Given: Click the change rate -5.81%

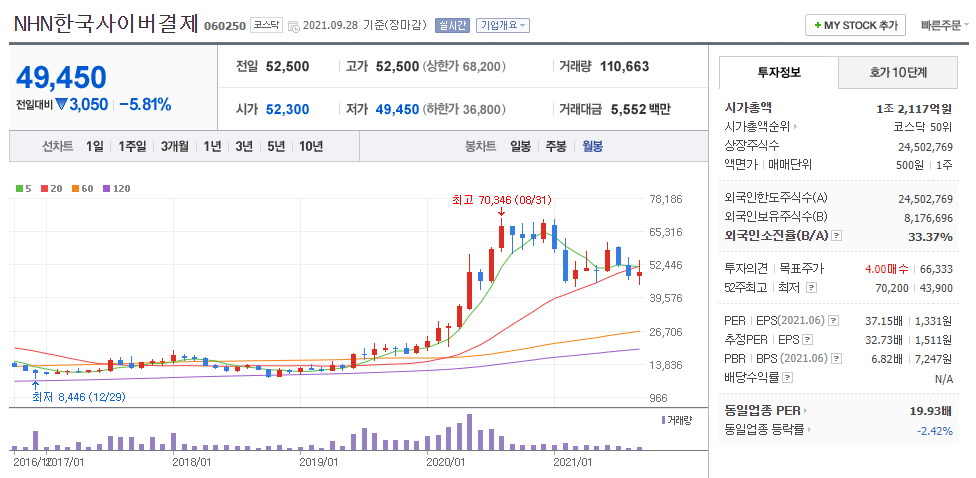Looking at the screenshot, I should (x=145, y=105).
